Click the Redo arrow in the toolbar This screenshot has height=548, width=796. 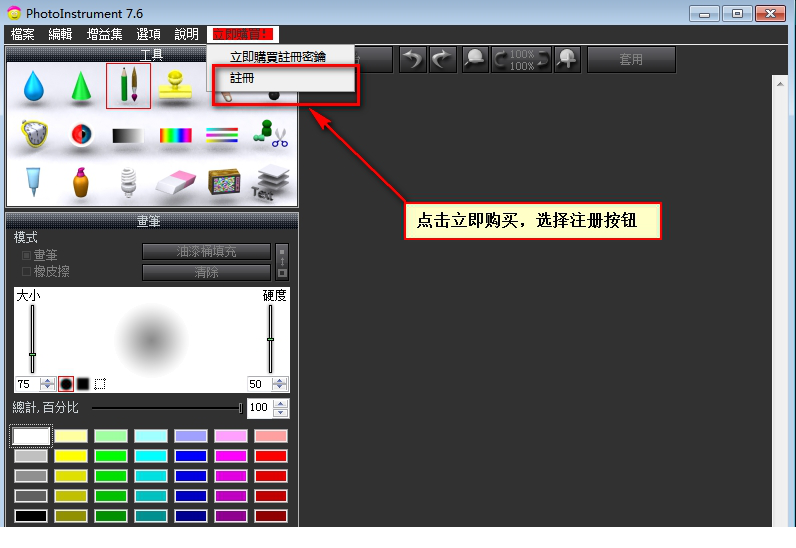(443, 59)
